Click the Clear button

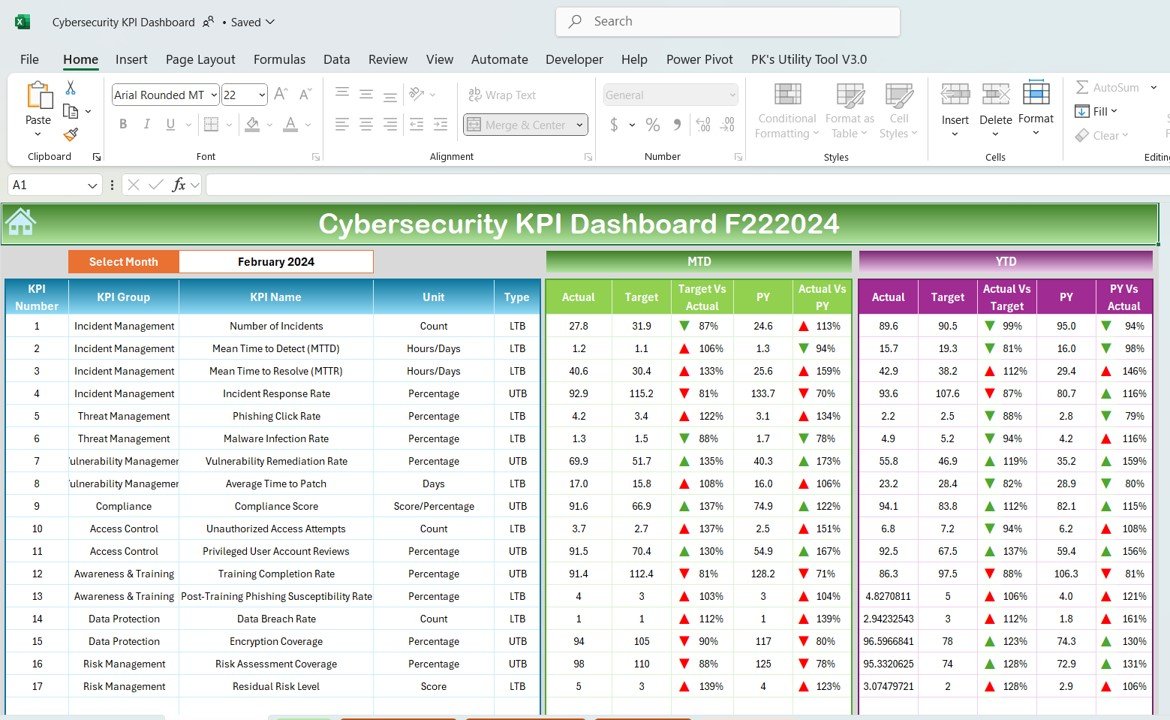[x=1101, y=135]
